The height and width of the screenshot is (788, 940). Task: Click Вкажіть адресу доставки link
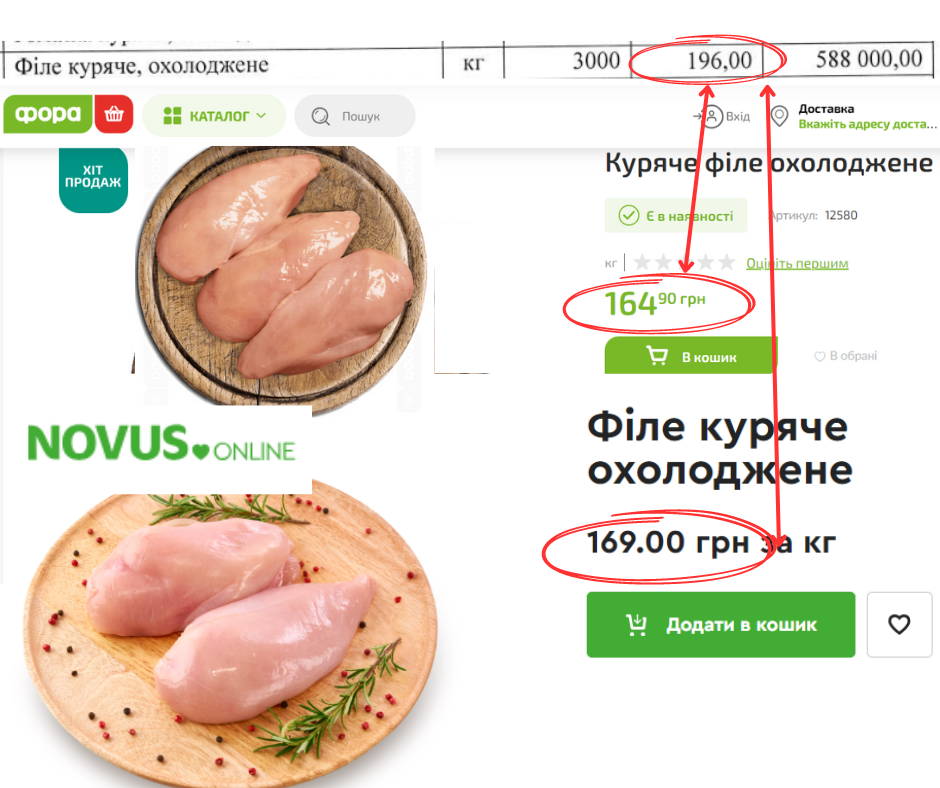[x=867, y=124]
